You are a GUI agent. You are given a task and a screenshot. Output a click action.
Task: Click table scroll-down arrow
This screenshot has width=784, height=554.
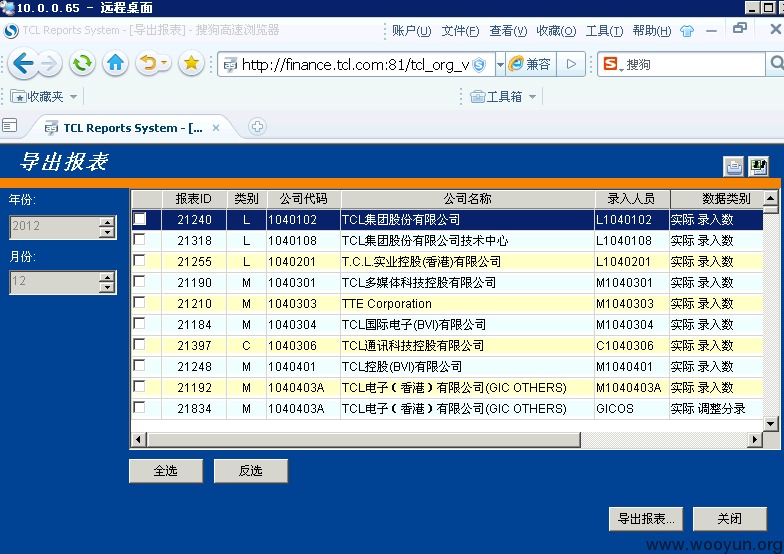click(x=770, y=424)
